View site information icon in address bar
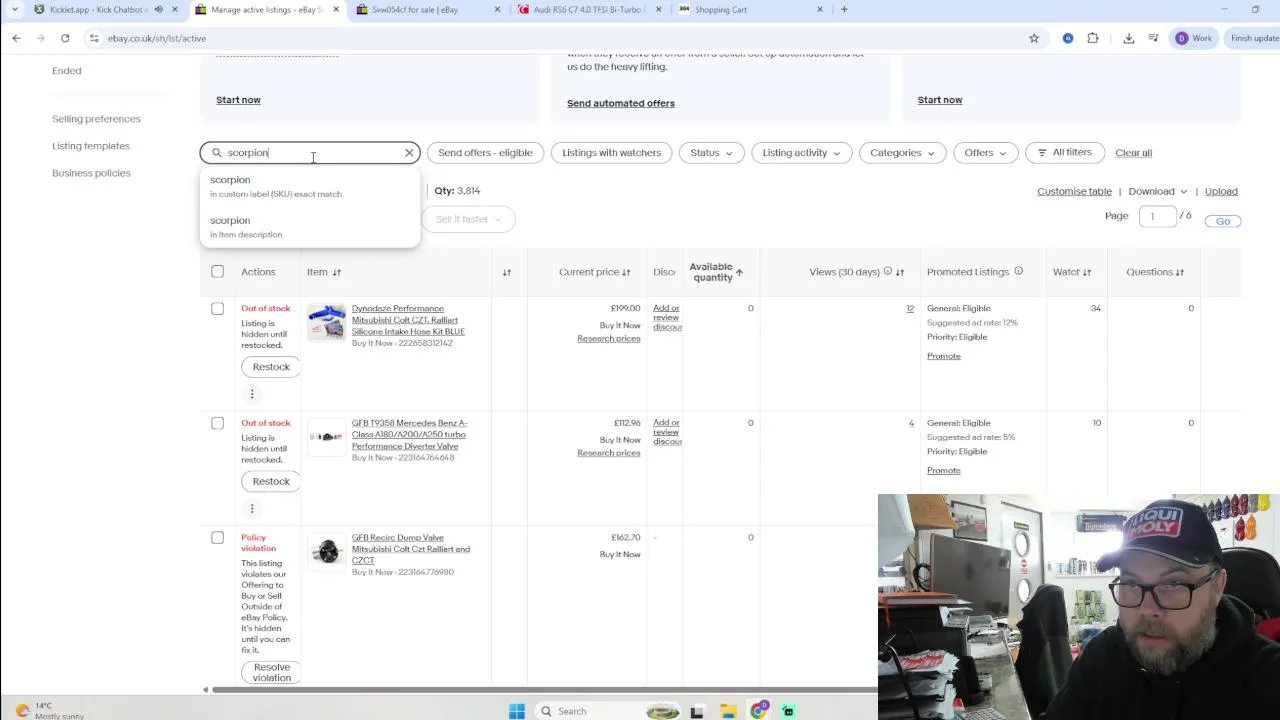This screenshot has height=720, width=1280. [94, 38]
